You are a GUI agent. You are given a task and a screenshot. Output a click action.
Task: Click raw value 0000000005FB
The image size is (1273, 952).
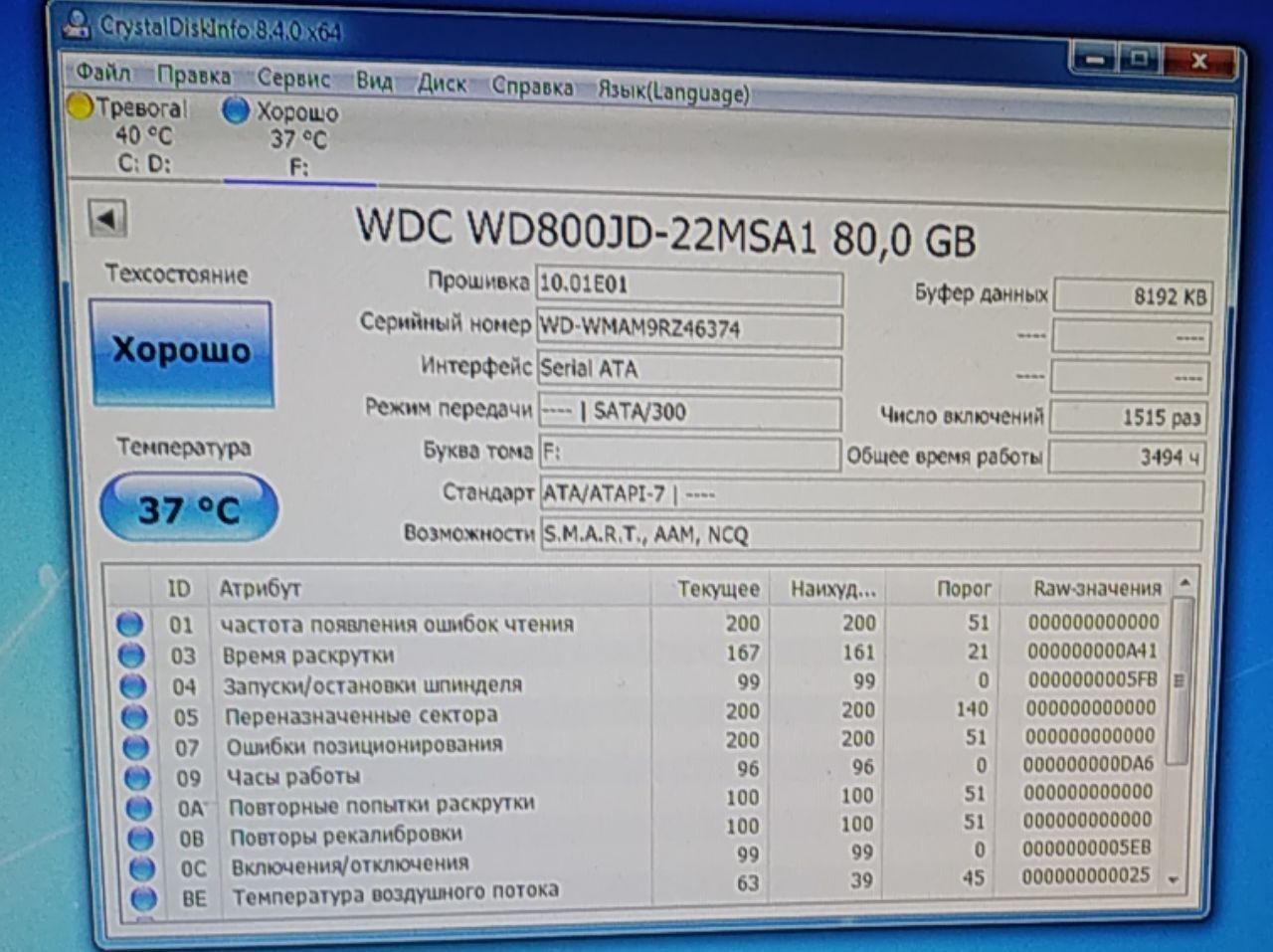(x=1092, y=680)
